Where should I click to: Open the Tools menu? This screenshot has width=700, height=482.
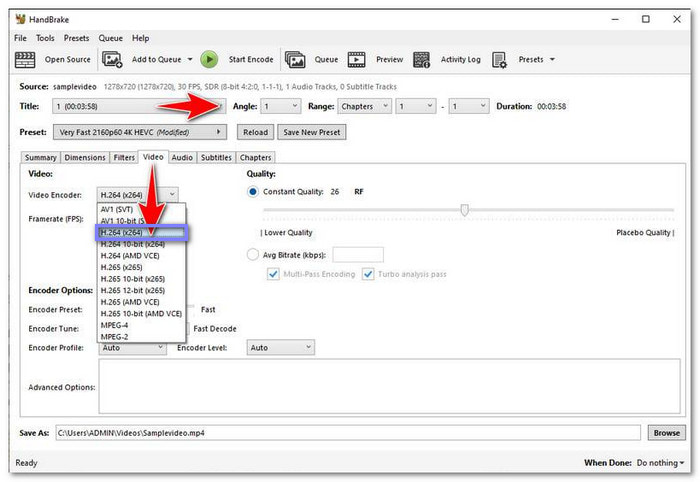point(45,38)
